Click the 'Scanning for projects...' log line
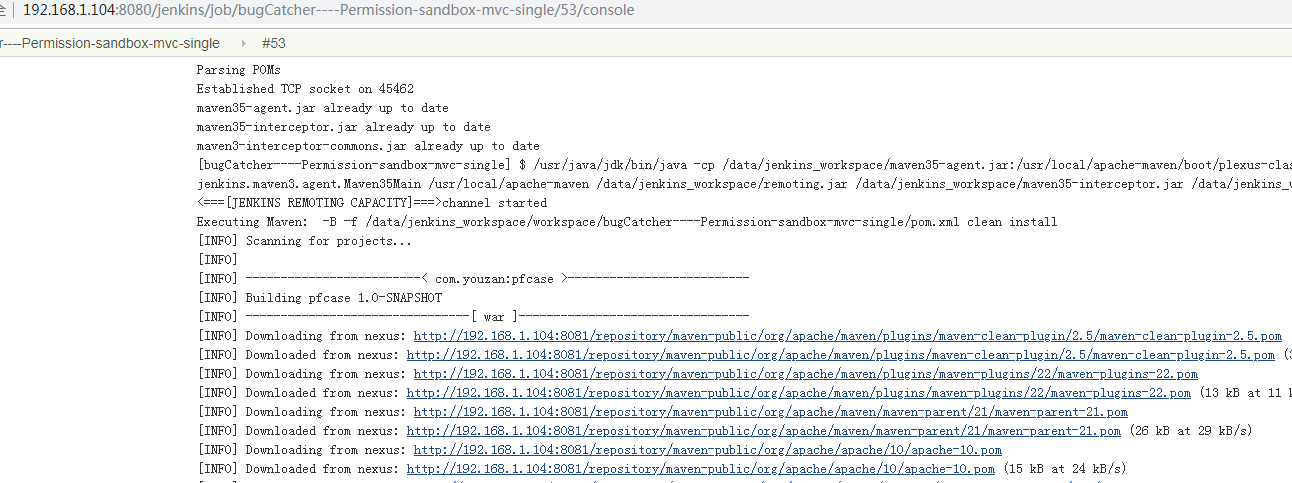Viewport: 1292px width, 483px height. click(x=305, y=241)
